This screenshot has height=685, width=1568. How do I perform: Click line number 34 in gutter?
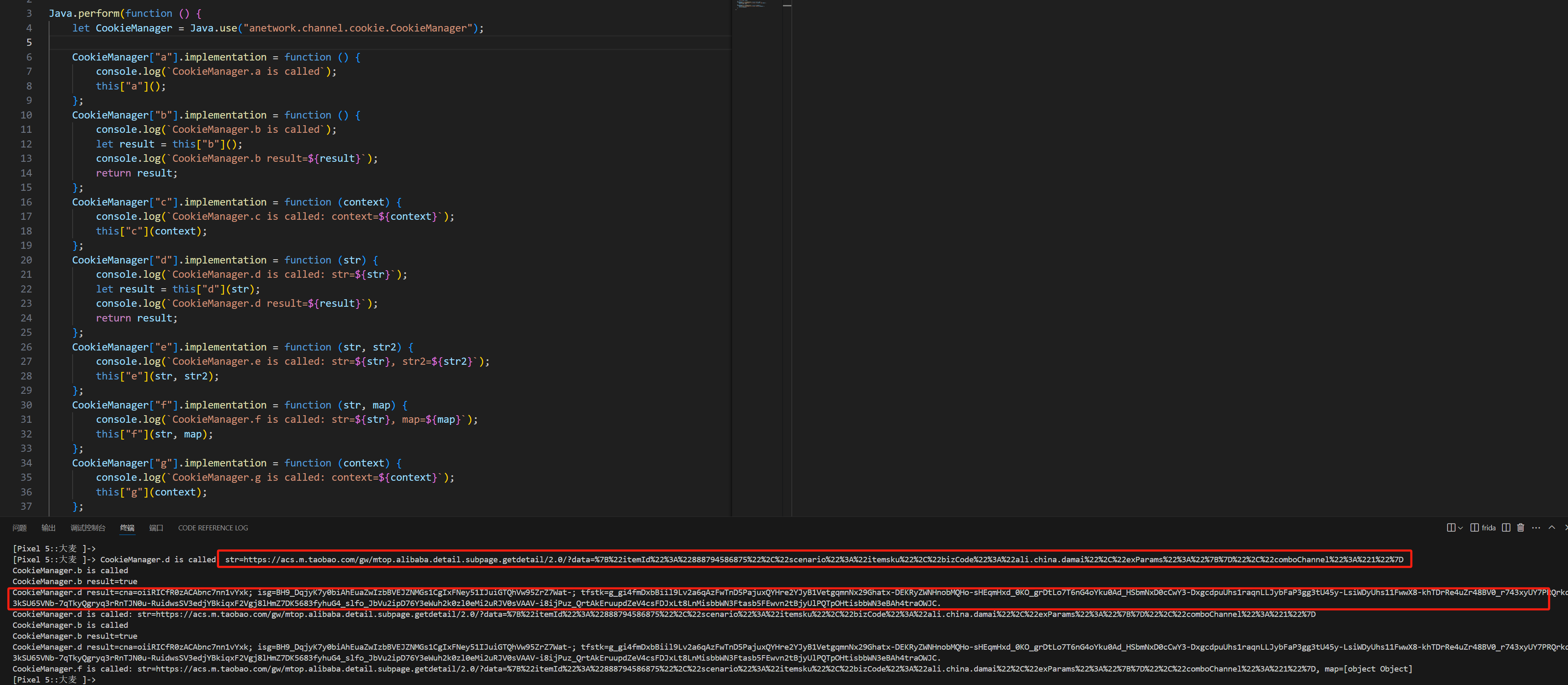(26, 463)
